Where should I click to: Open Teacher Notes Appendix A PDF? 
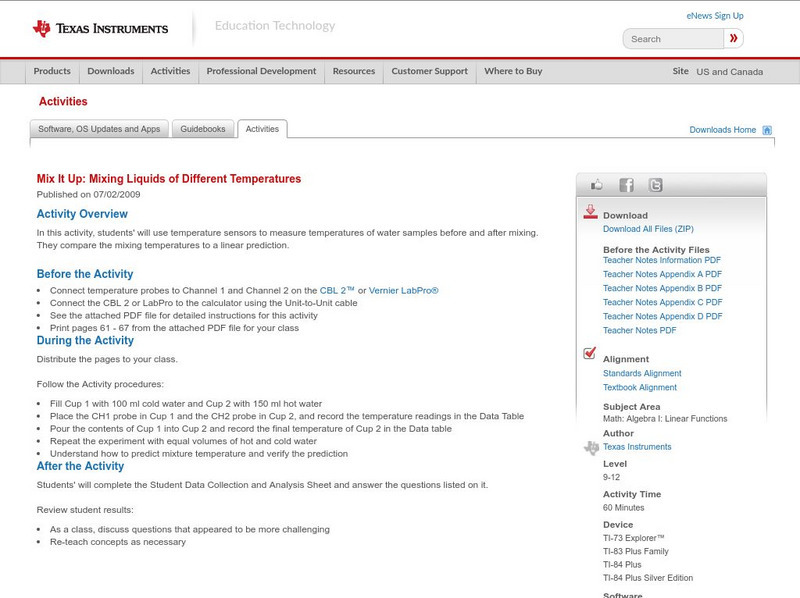[662, 275]
